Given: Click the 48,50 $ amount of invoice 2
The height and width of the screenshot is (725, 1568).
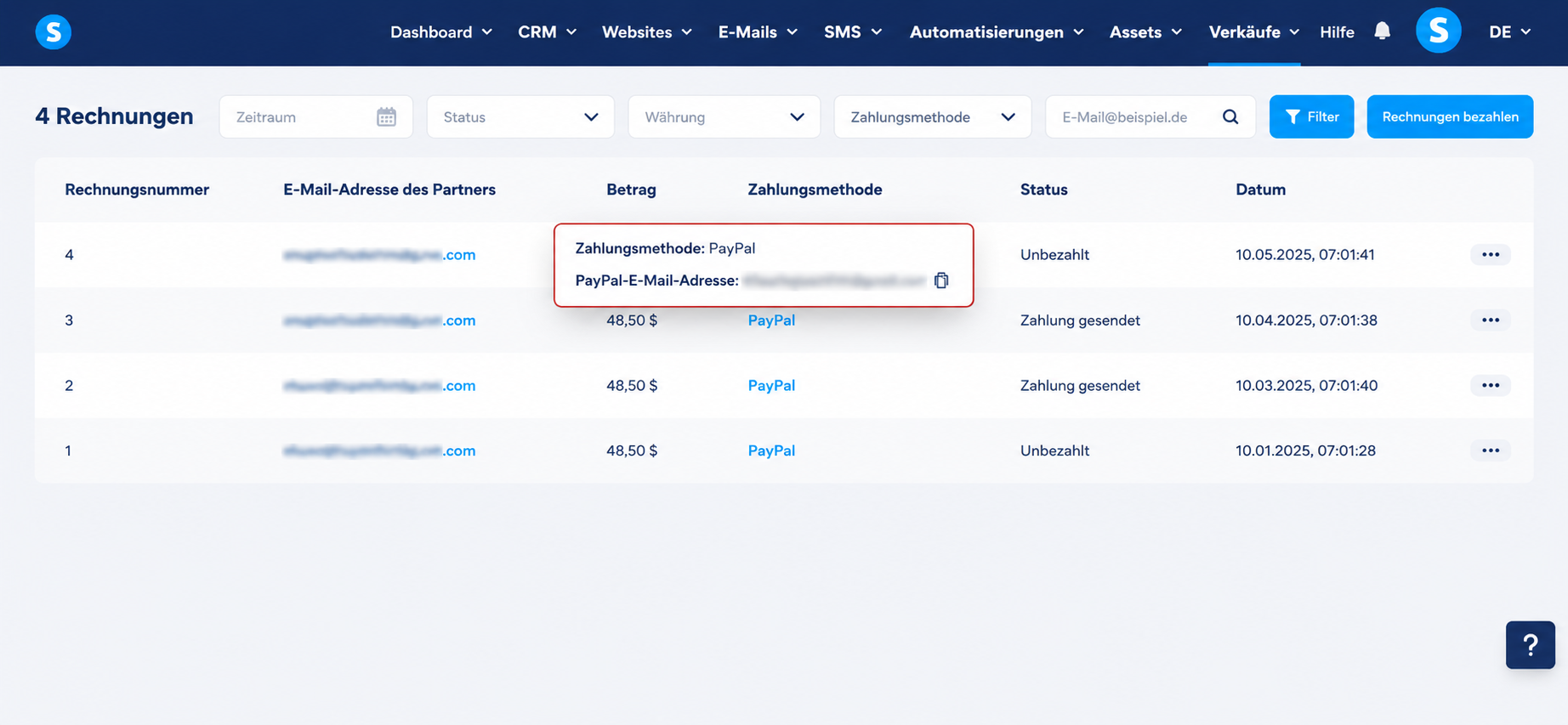Looking at the screenshot, I should click(x=632, y=385).
